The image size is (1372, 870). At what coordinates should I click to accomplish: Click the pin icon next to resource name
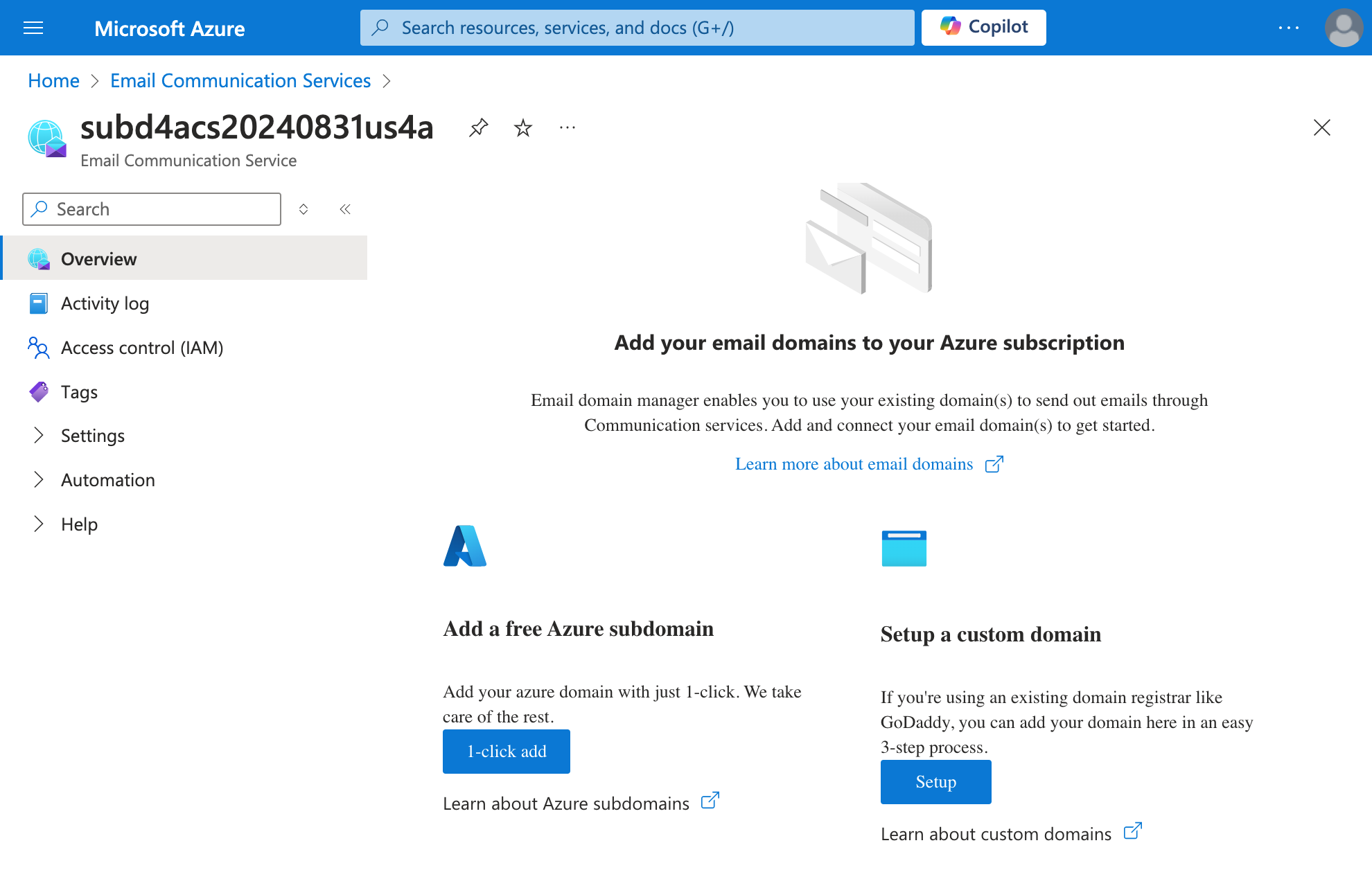(x=479, y=127)
